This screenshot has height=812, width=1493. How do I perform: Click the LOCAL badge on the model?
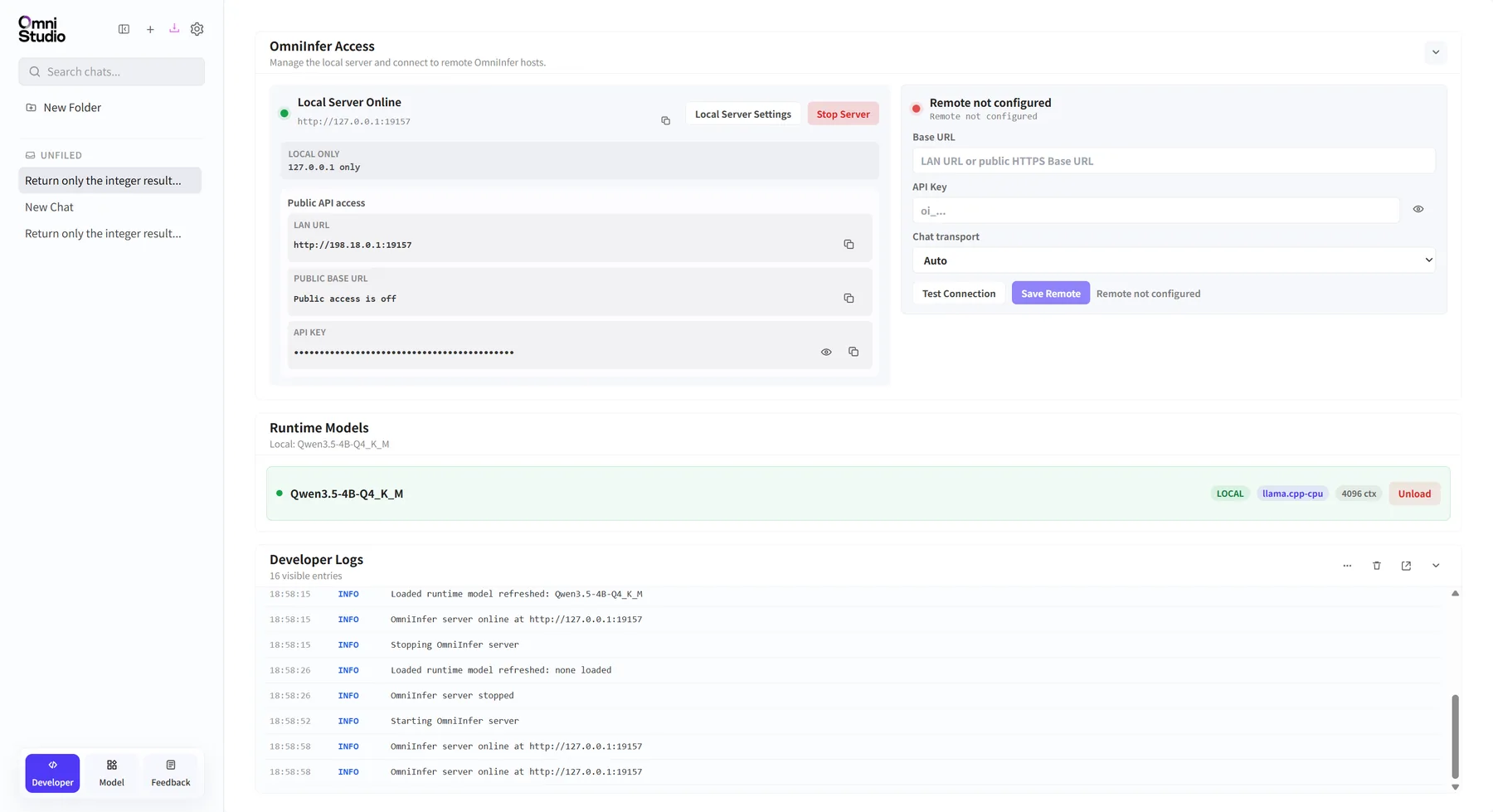click(x=1230, y=494)
